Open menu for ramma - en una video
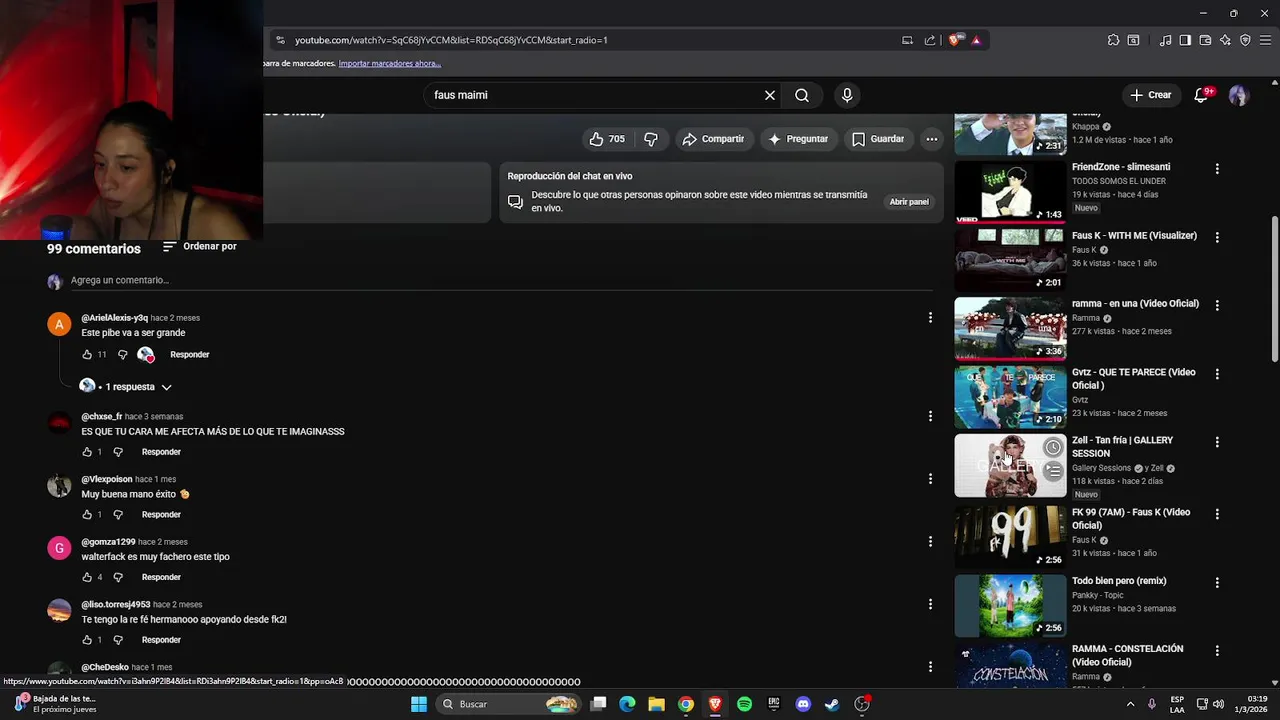This screenshot has height=720, width=1280. (1217, 305)
